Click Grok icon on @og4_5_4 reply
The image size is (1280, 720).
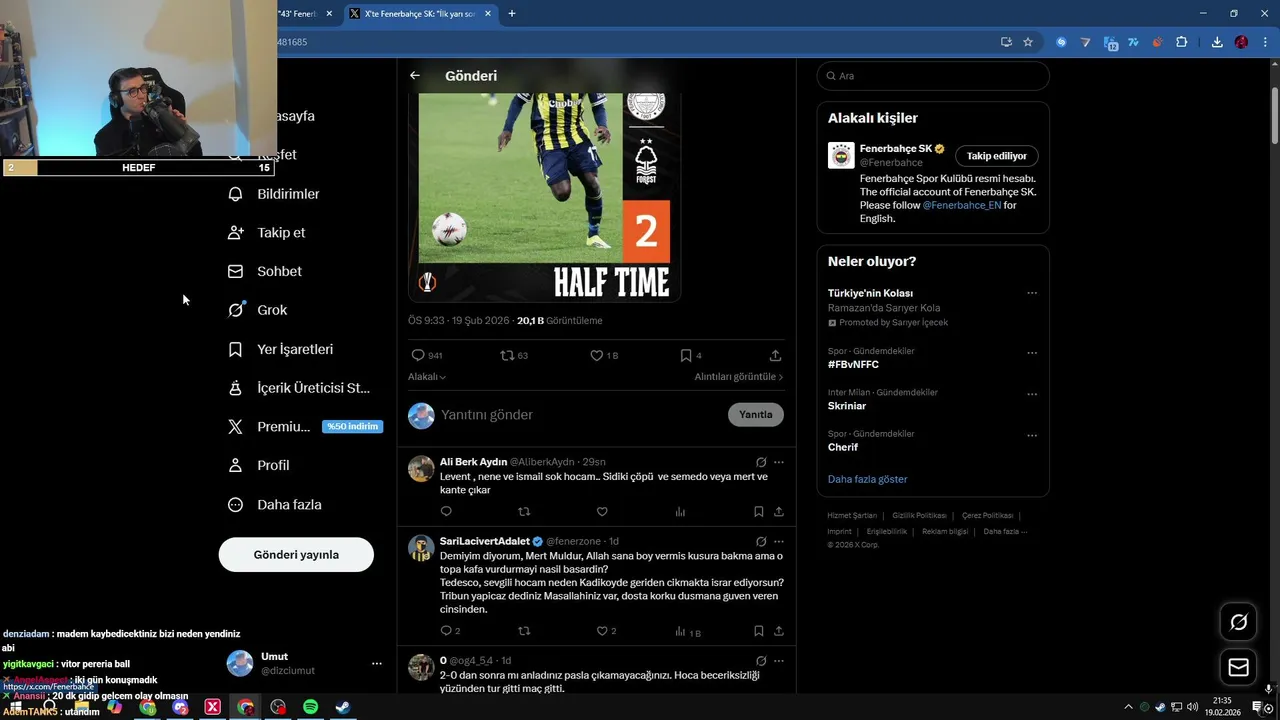(x=761, y=660)
